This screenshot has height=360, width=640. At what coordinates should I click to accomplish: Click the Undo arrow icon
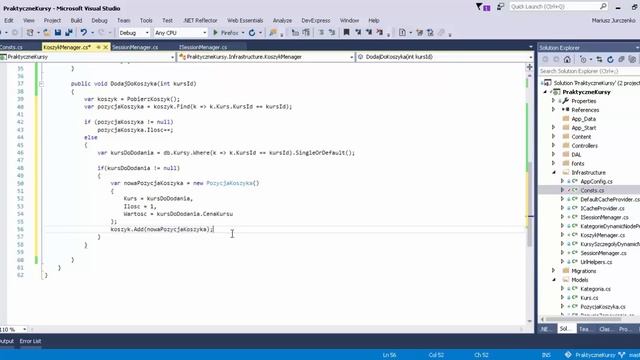pos(84,32)
